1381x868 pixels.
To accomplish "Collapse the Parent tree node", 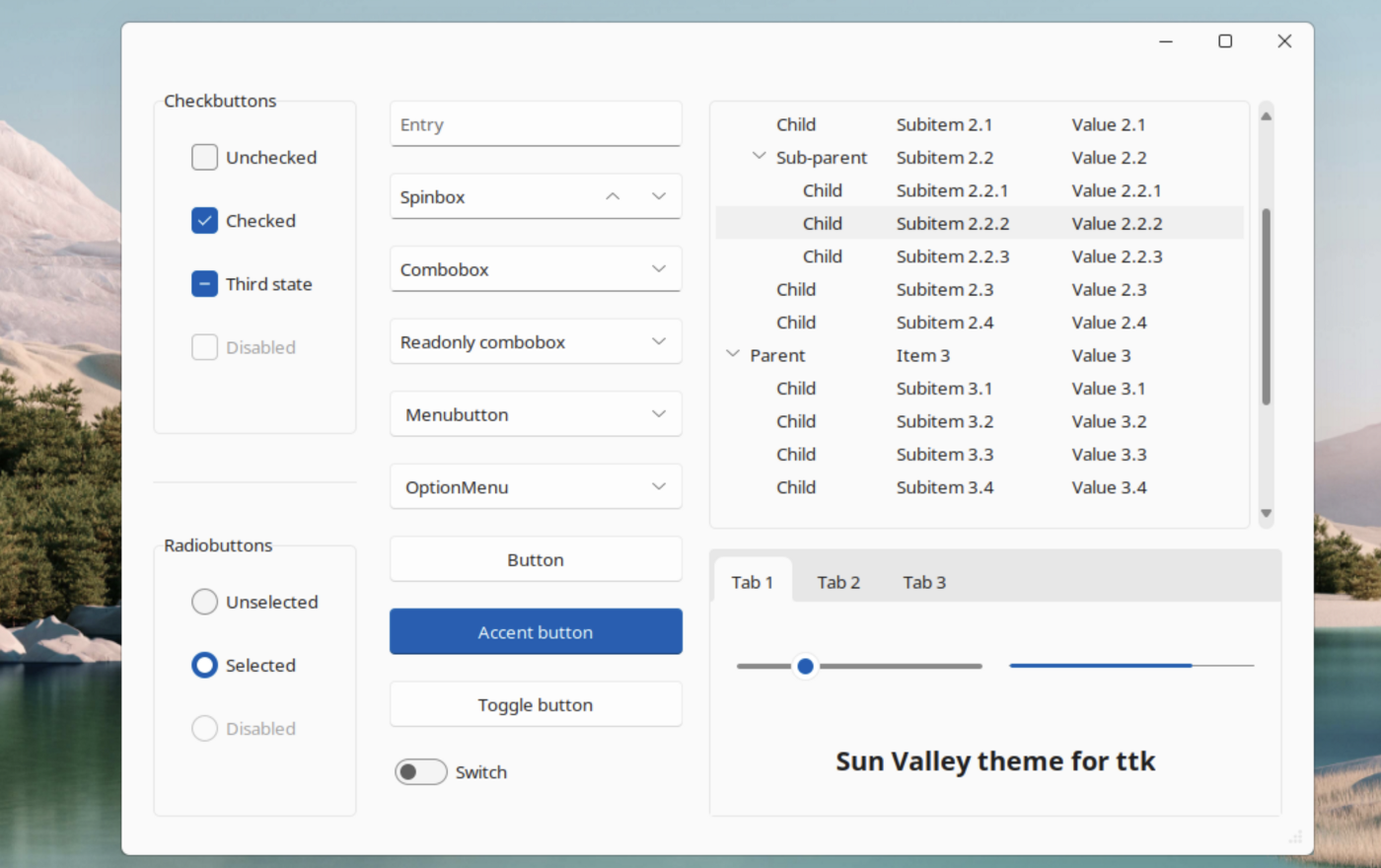I will click(732, 353).
